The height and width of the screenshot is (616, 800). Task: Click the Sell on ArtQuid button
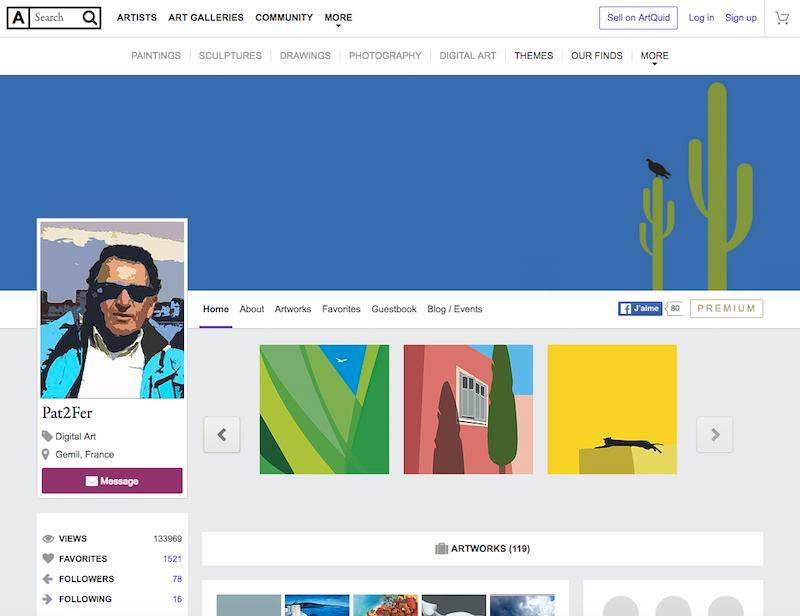pos(638,18)
